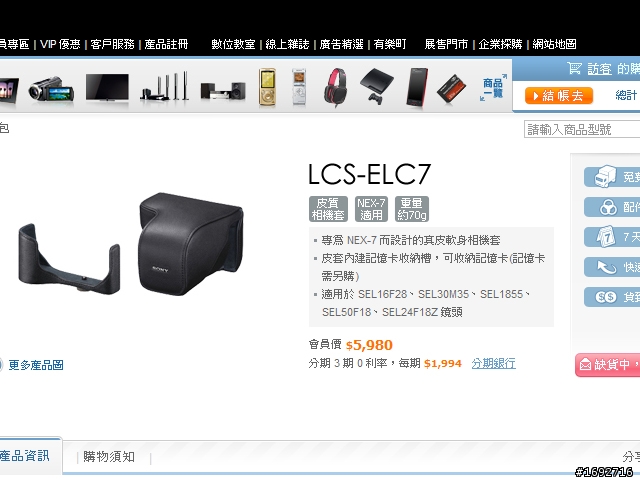640x480 pixels.
Task: Select the hi-fi audio system icon
Action: 223,91
